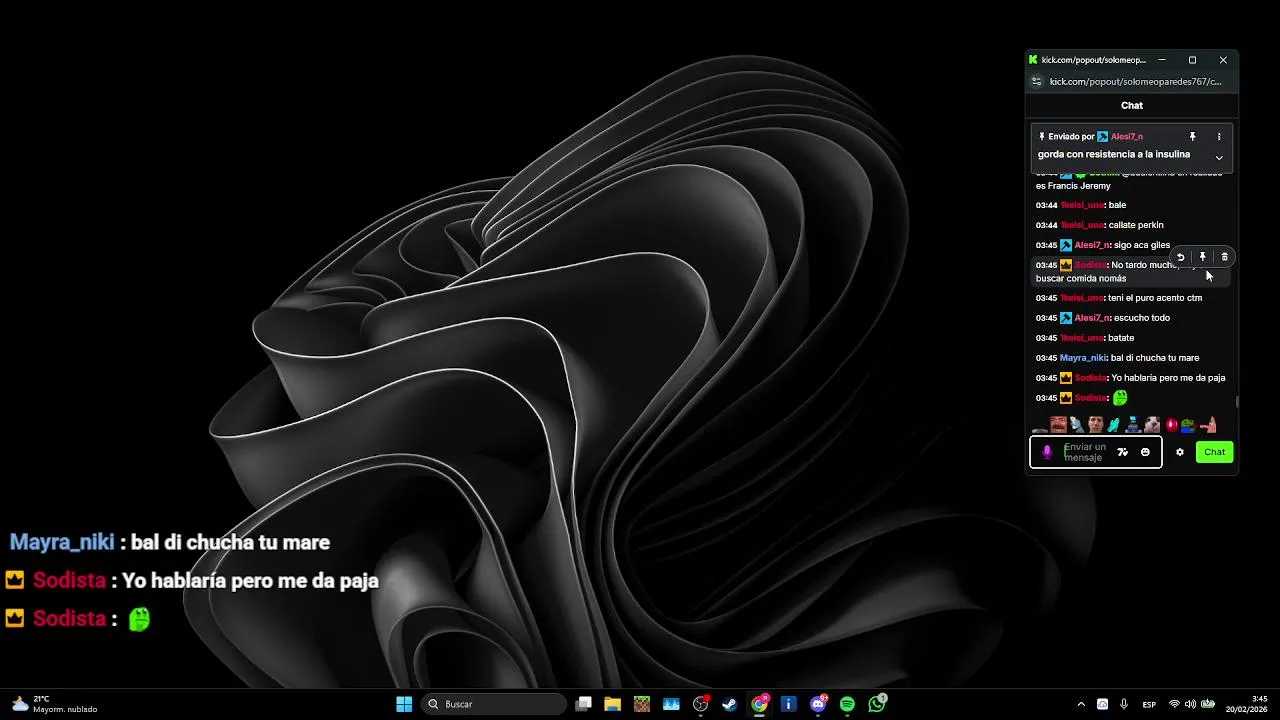Open the three-dot menu of pinned message
The image size is (1280, 720).
(x=1219, y=136)
